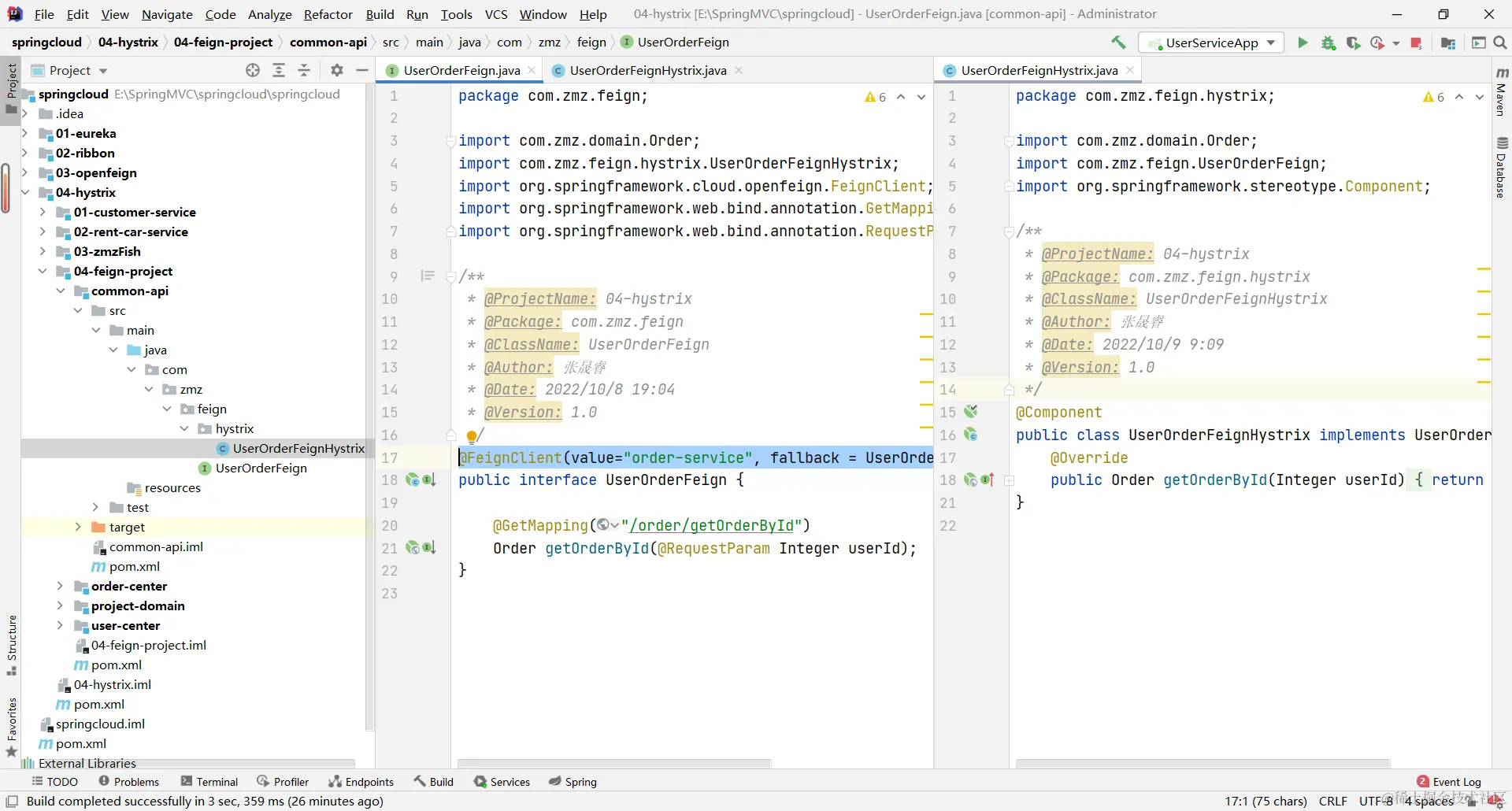Image resolution: width=1512 pixels, height=811 pixels.
Task: Stop the running application
Action: click(1416, 43)
